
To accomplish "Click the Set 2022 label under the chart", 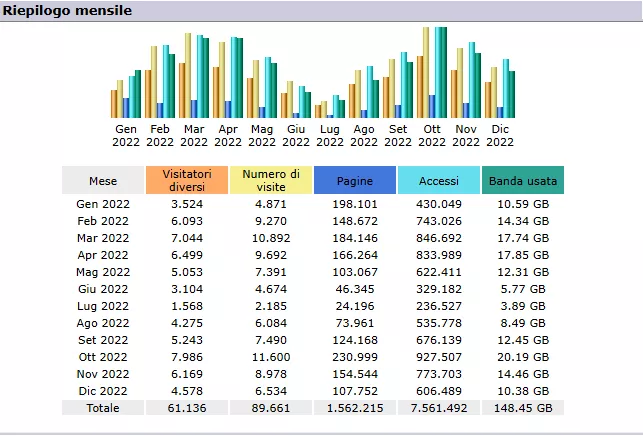I will (398, 135).
